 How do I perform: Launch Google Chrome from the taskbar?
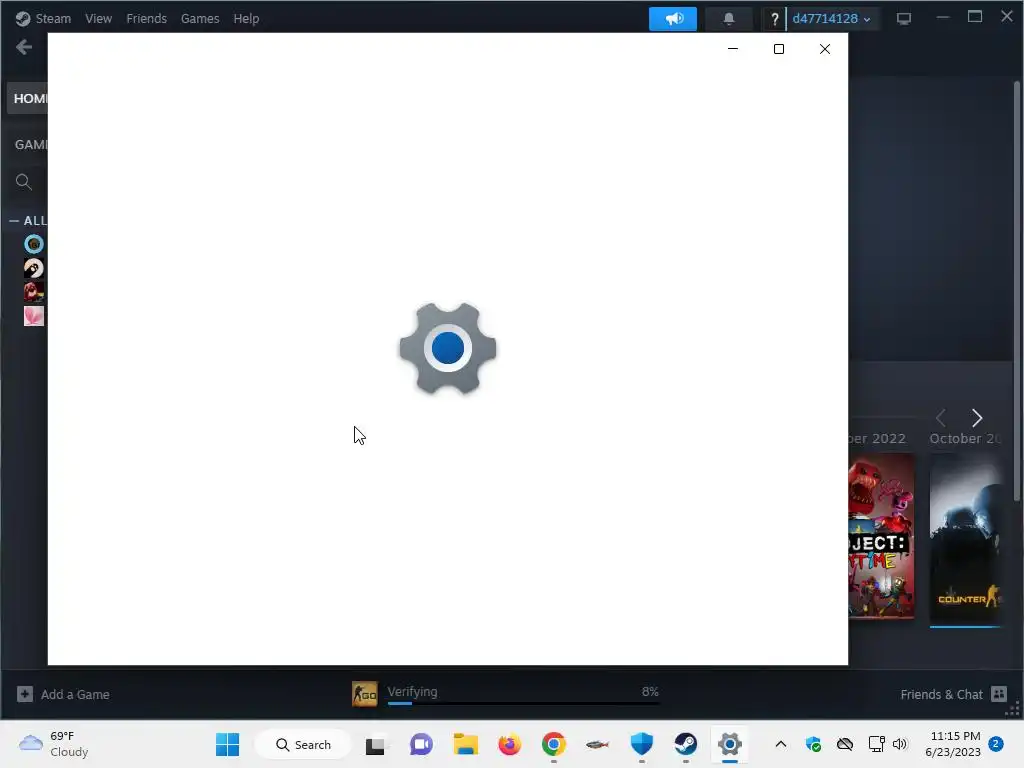553,744
